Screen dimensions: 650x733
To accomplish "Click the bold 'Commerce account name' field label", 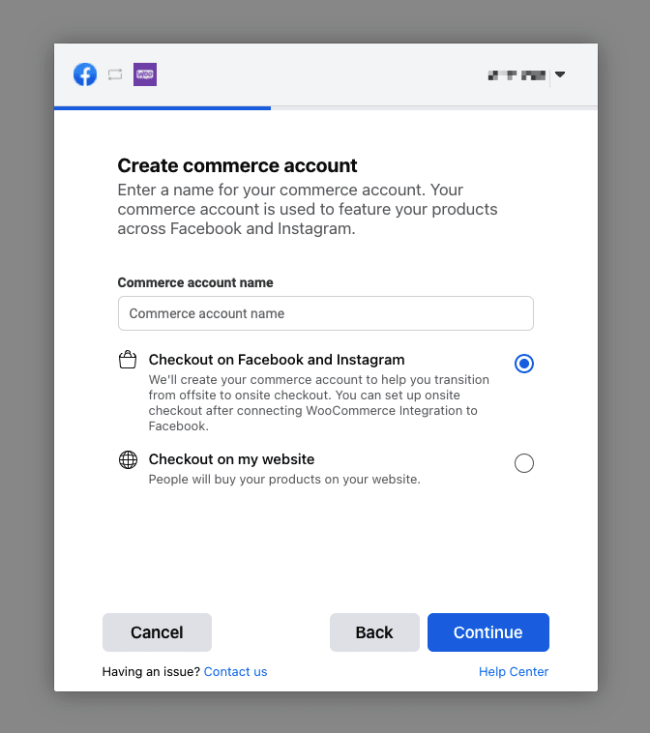I will (195, 282).
